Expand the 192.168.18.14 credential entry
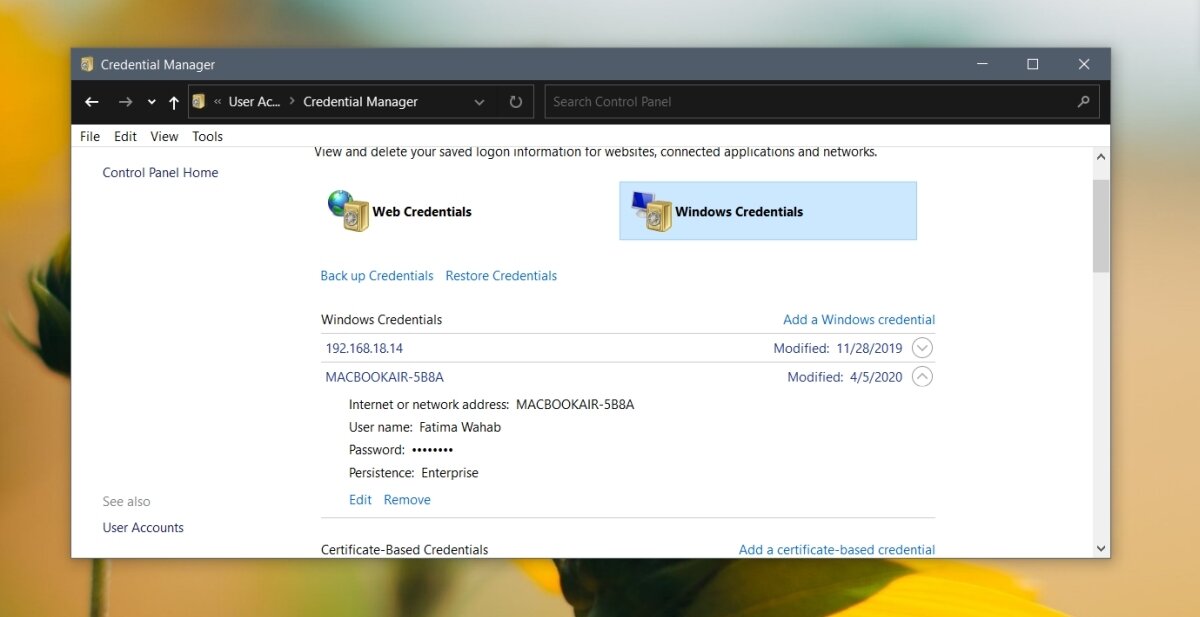The image size is (1200, 617). tap(921, 347)
